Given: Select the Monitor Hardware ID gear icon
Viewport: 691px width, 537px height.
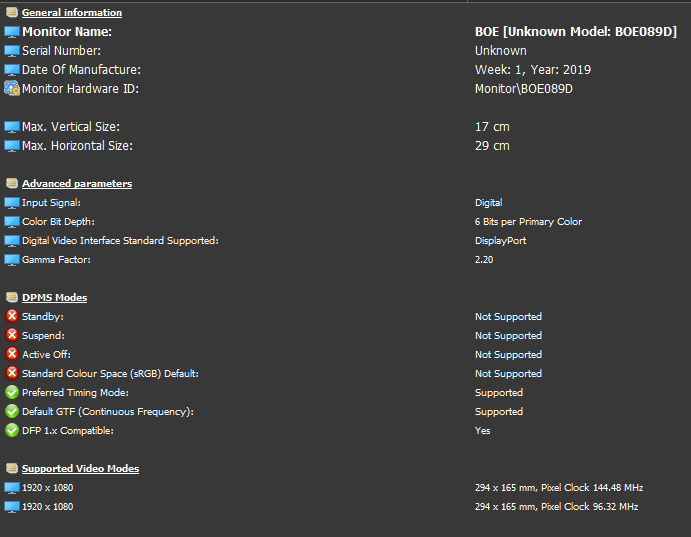Looking at the screenshot, I should tap(12, 88).
